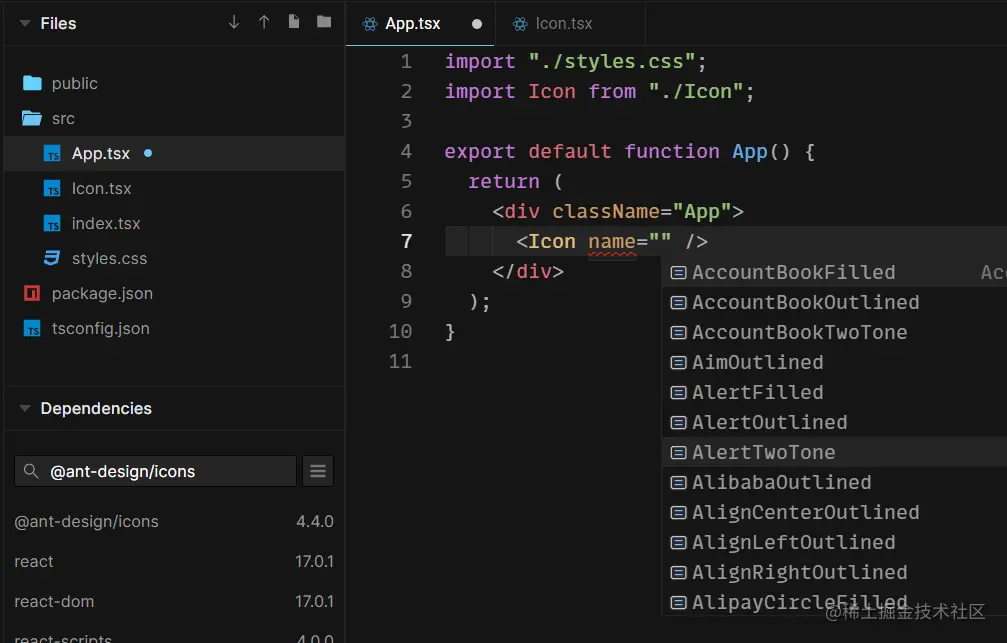The height and width of the screenshot is (643, 1007).
Task: Select the App.tsx editor tab
Action: pos(412,23)
